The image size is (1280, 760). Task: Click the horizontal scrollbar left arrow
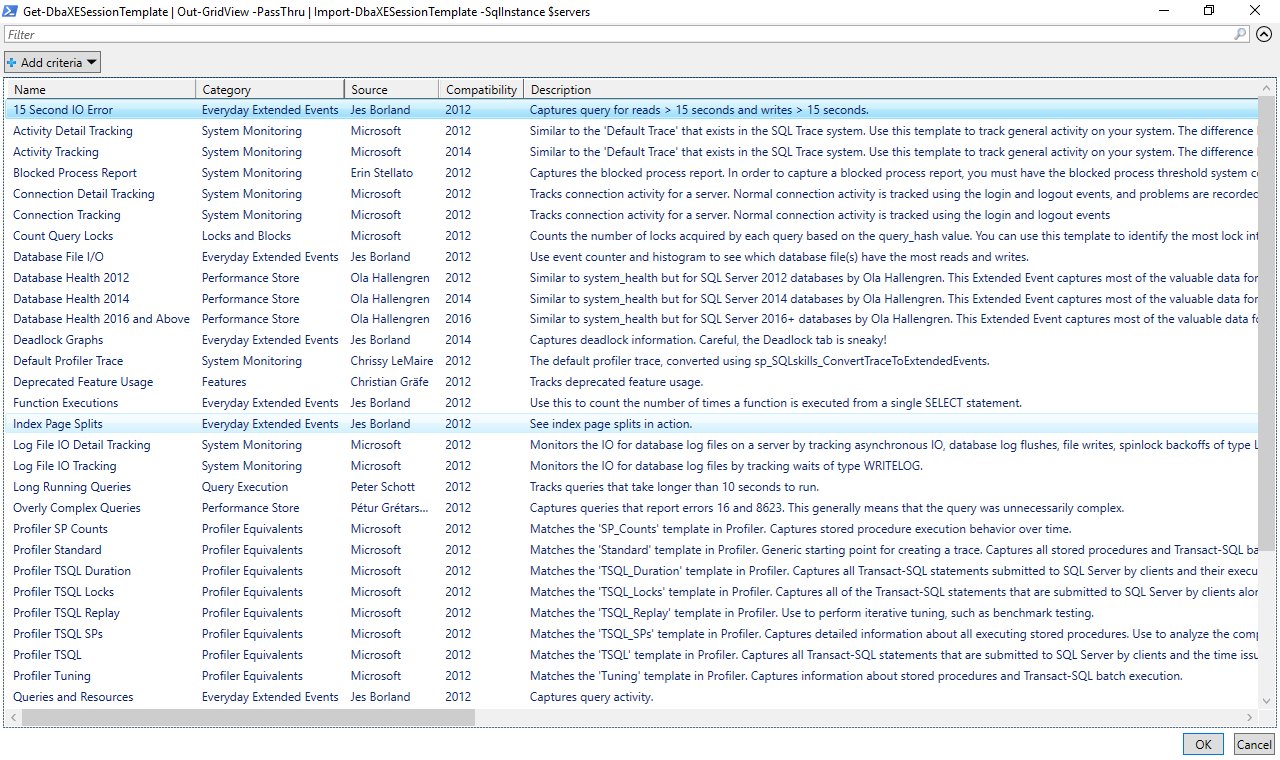point(13,718)
